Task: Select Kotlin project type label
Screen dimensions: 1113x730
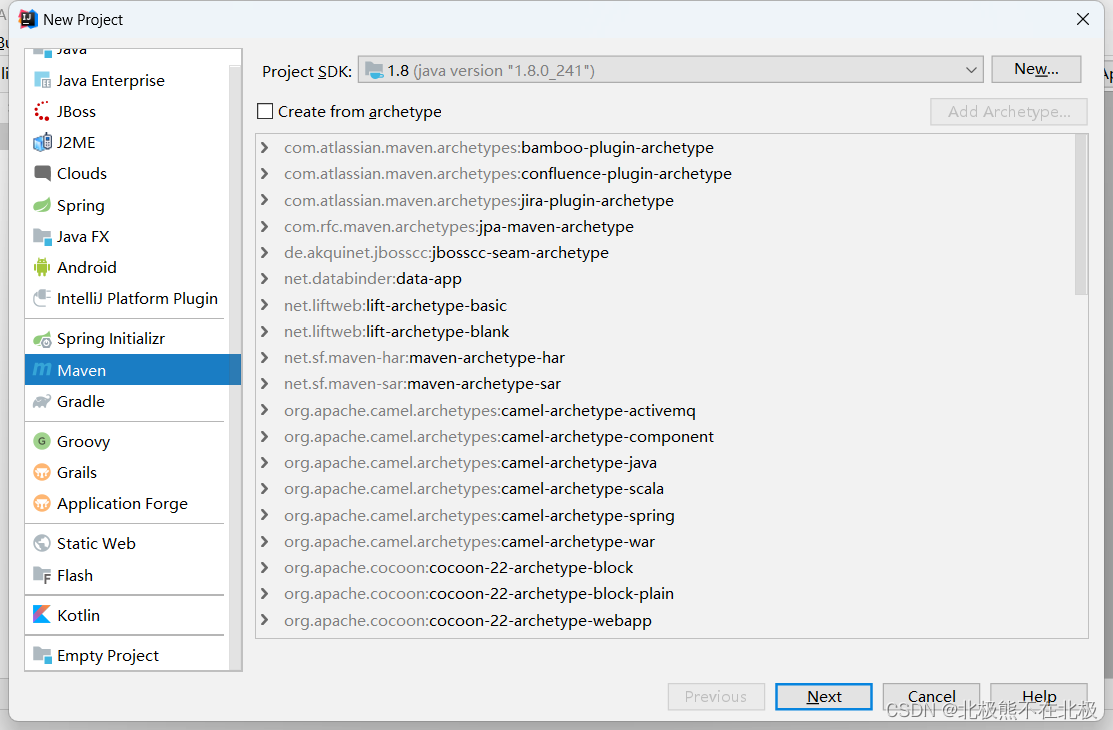Action: [79, 615]
